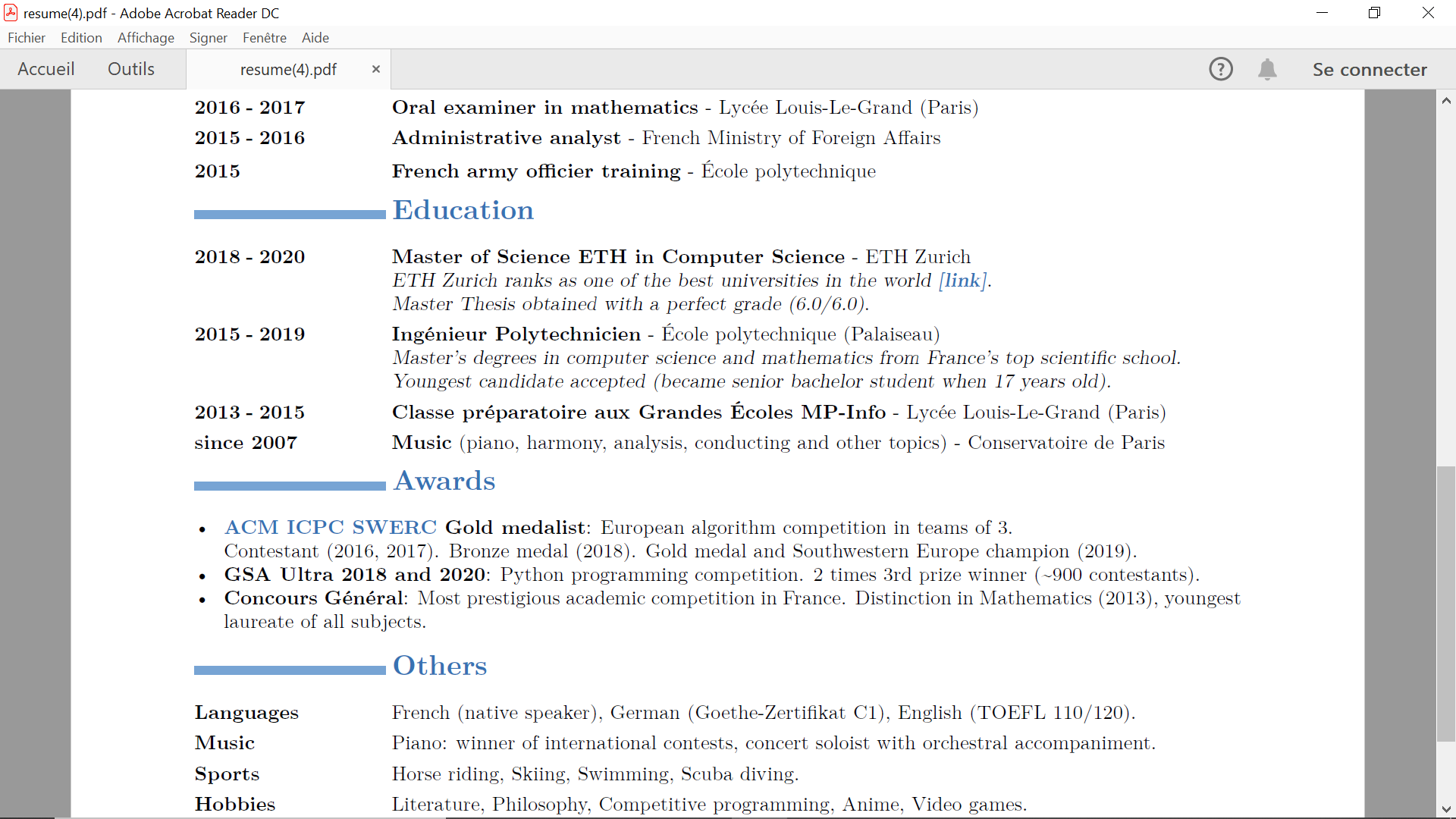Click the Adobe Acrobat PDF title bar icon
This screenshot has height=819, width=1456.
click(11, 13)
